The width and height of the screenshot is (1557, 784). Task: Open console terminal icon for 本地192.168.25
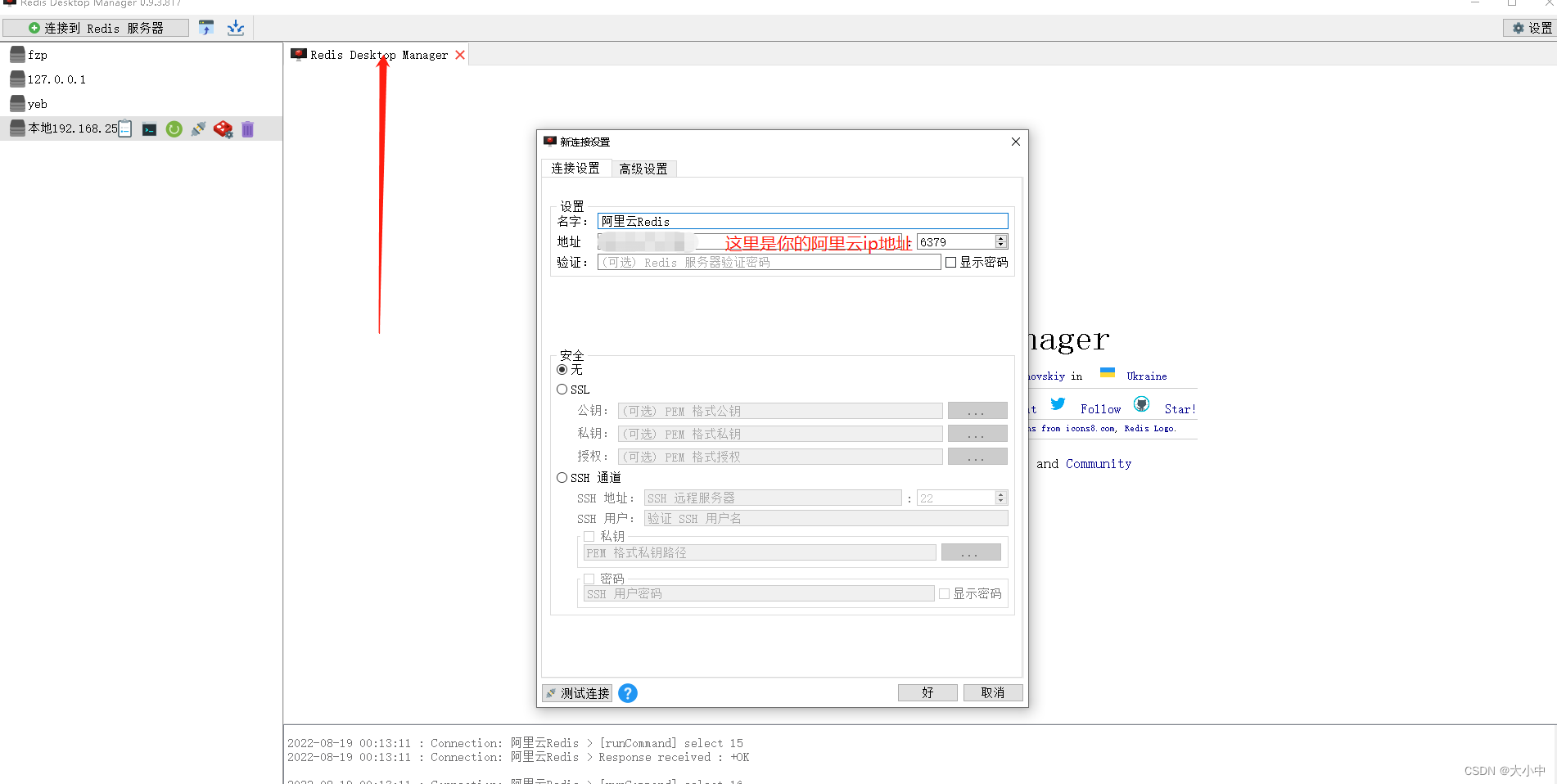point(149,129)
